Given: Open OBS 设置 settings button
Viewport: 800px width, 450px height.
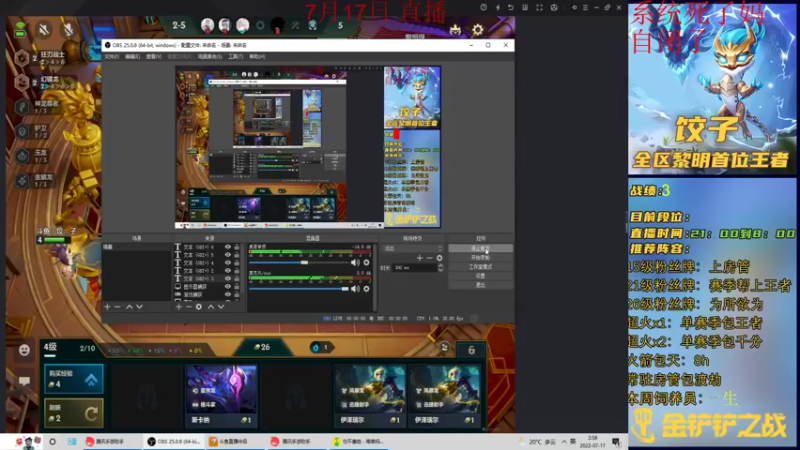Looking at the screenshot, I should 481,276.
